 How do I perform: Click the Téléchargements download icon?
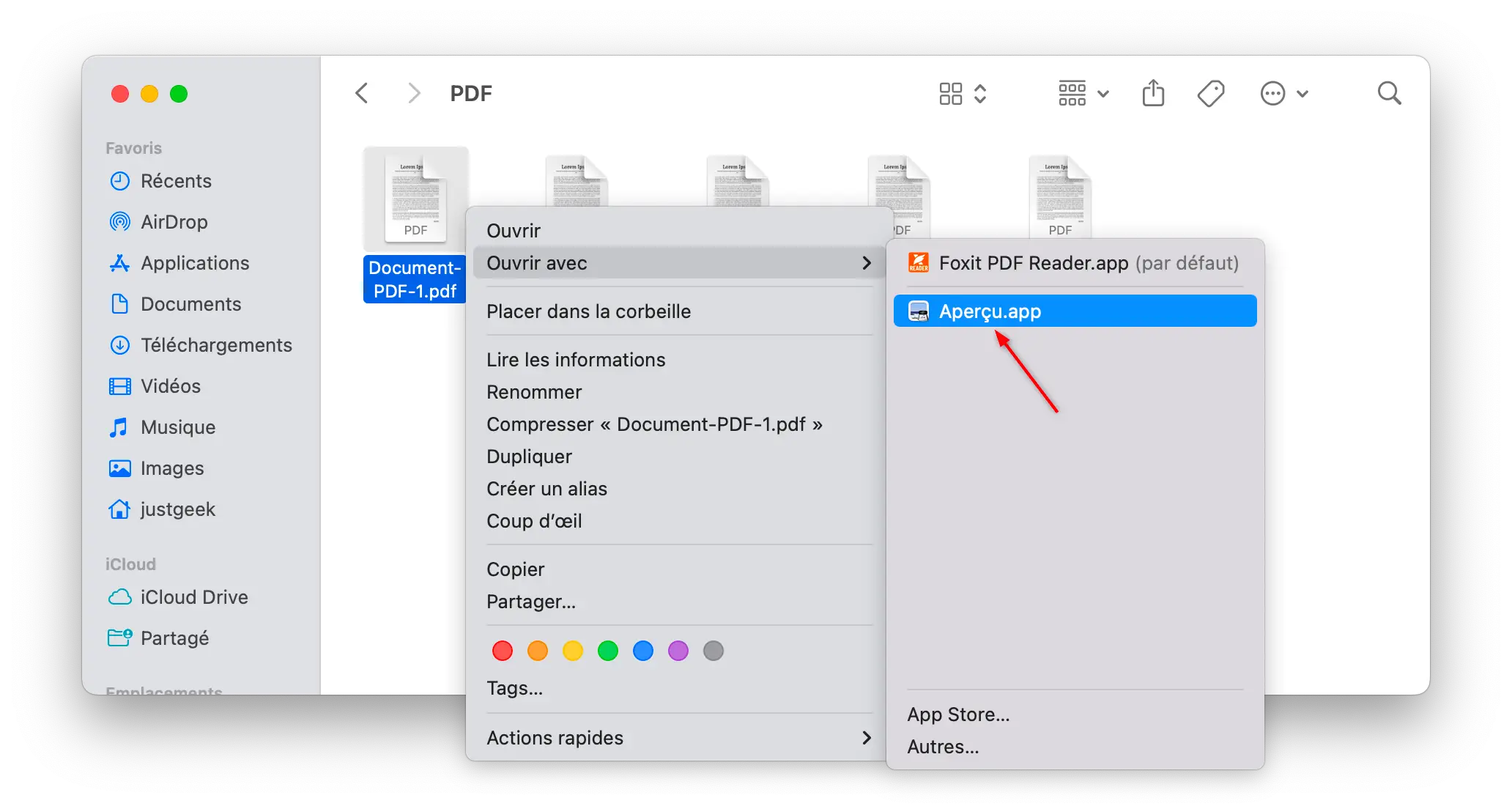click(120, 345)
